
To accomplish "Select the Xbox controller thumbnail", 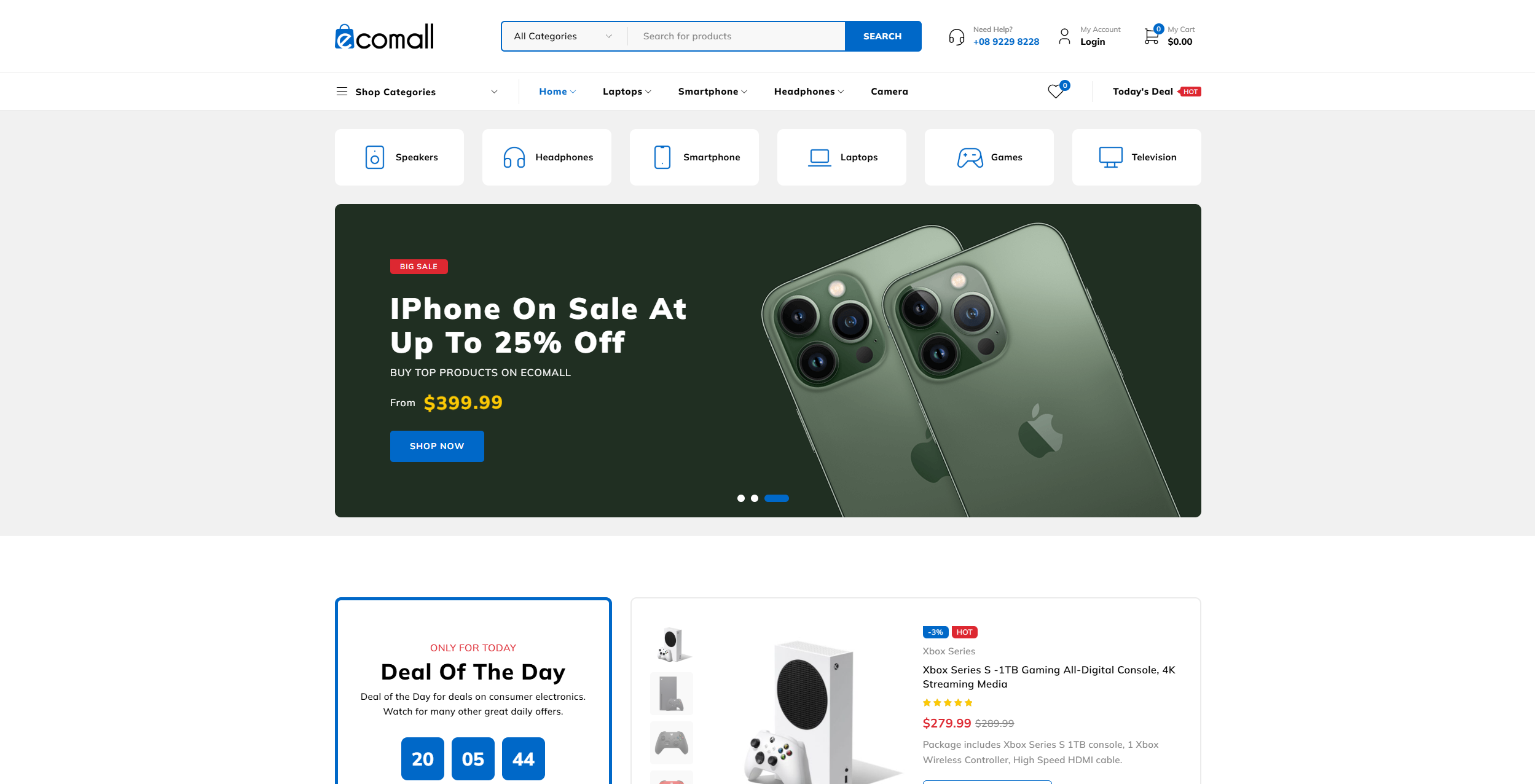I will coord(672,742).
